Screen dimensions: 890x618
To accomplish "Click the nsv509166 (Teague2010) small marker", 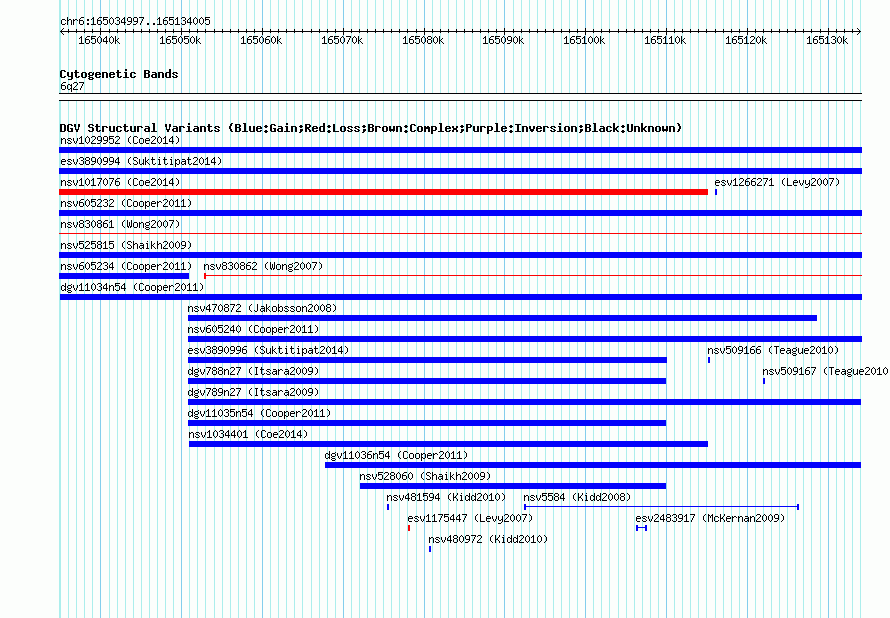I will click(x=709, y=360).
